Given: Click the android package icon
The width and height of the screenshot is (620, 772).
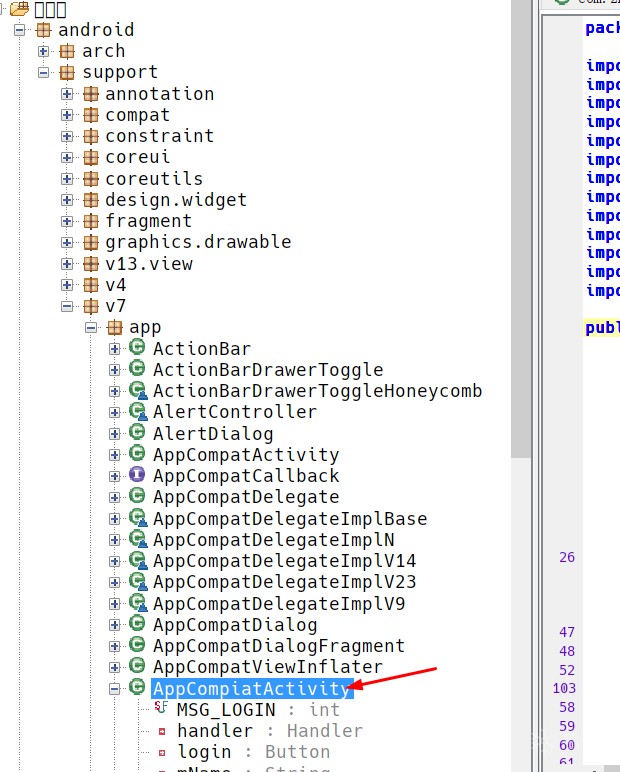Looking at the screenshot, I should [x=44, y=30].
